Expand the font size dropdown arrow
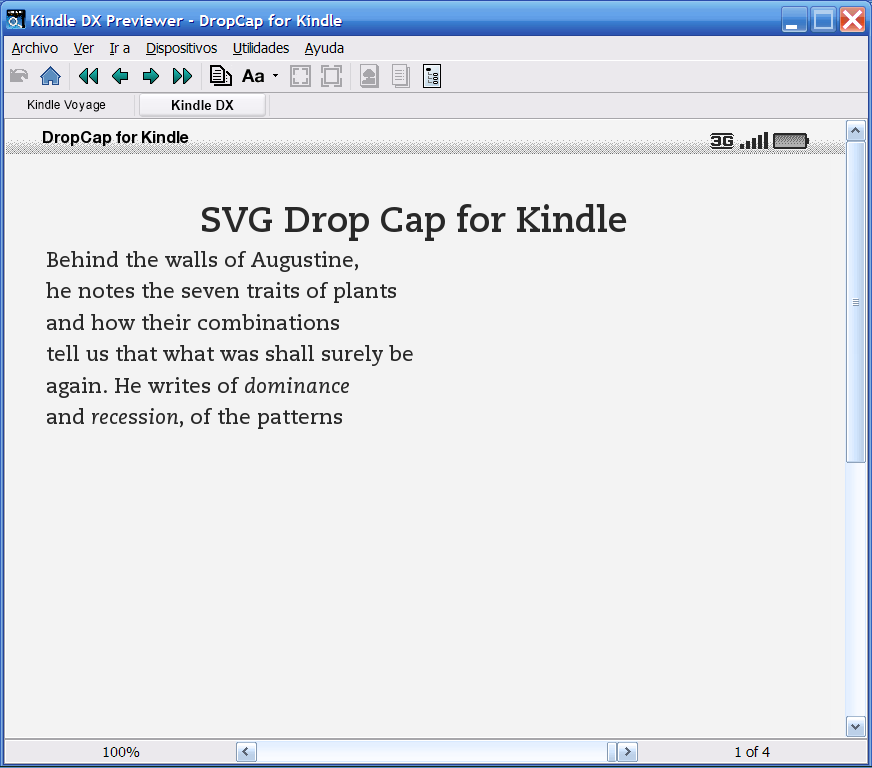This screenshot has width=872, height=768. 275,76
